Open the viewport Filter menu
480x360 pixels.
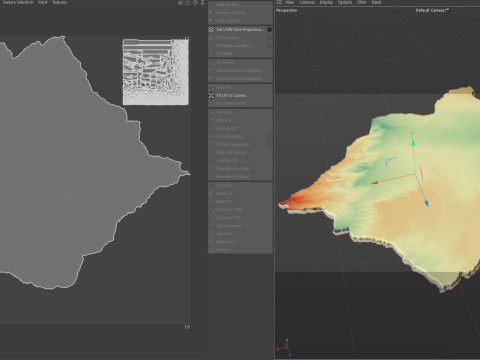click(x=362, y=2)
